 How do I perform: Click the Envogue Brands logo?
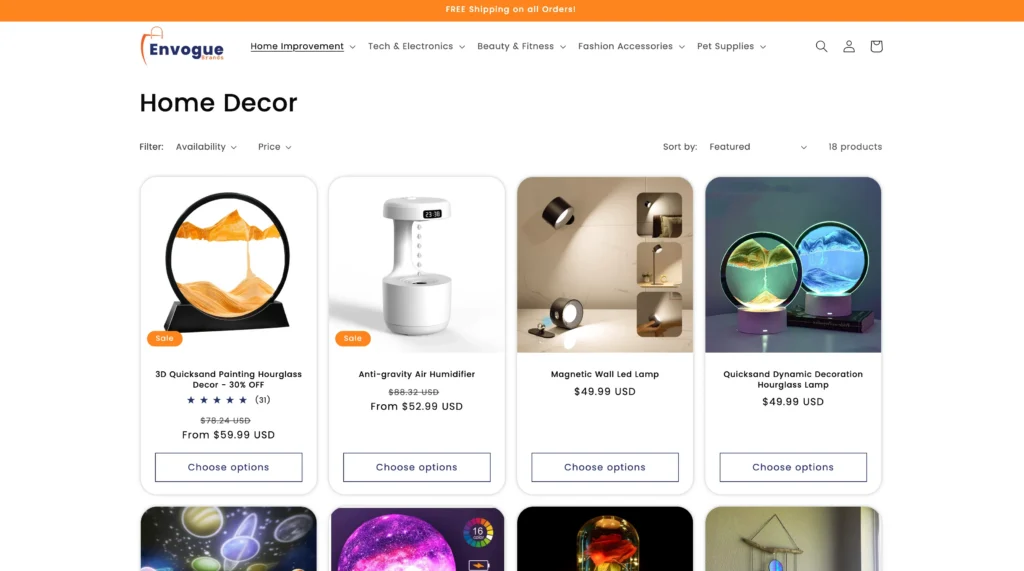182,46
